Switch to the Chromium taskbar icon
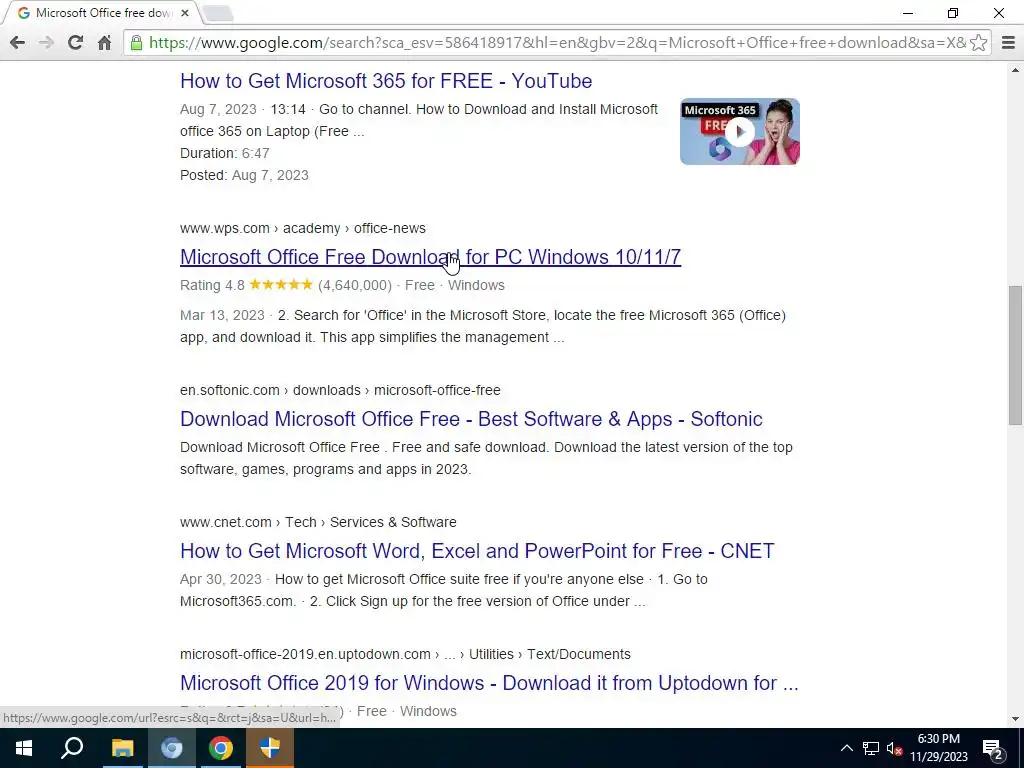1024x768 pixels. point(171,748)
